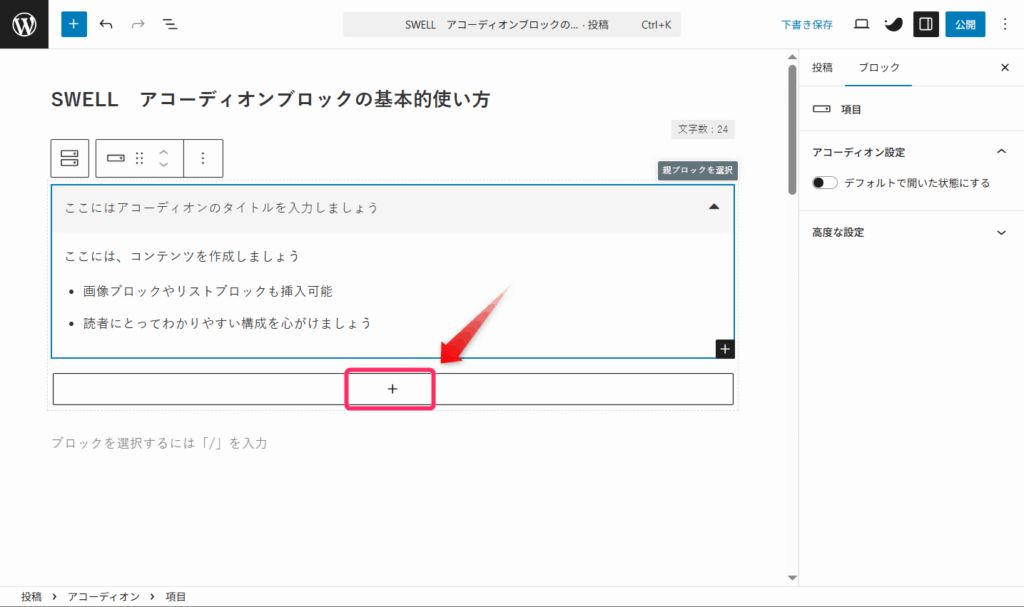
Task: Switch to the ブロック sidebar tab
Action: (878, 67)
